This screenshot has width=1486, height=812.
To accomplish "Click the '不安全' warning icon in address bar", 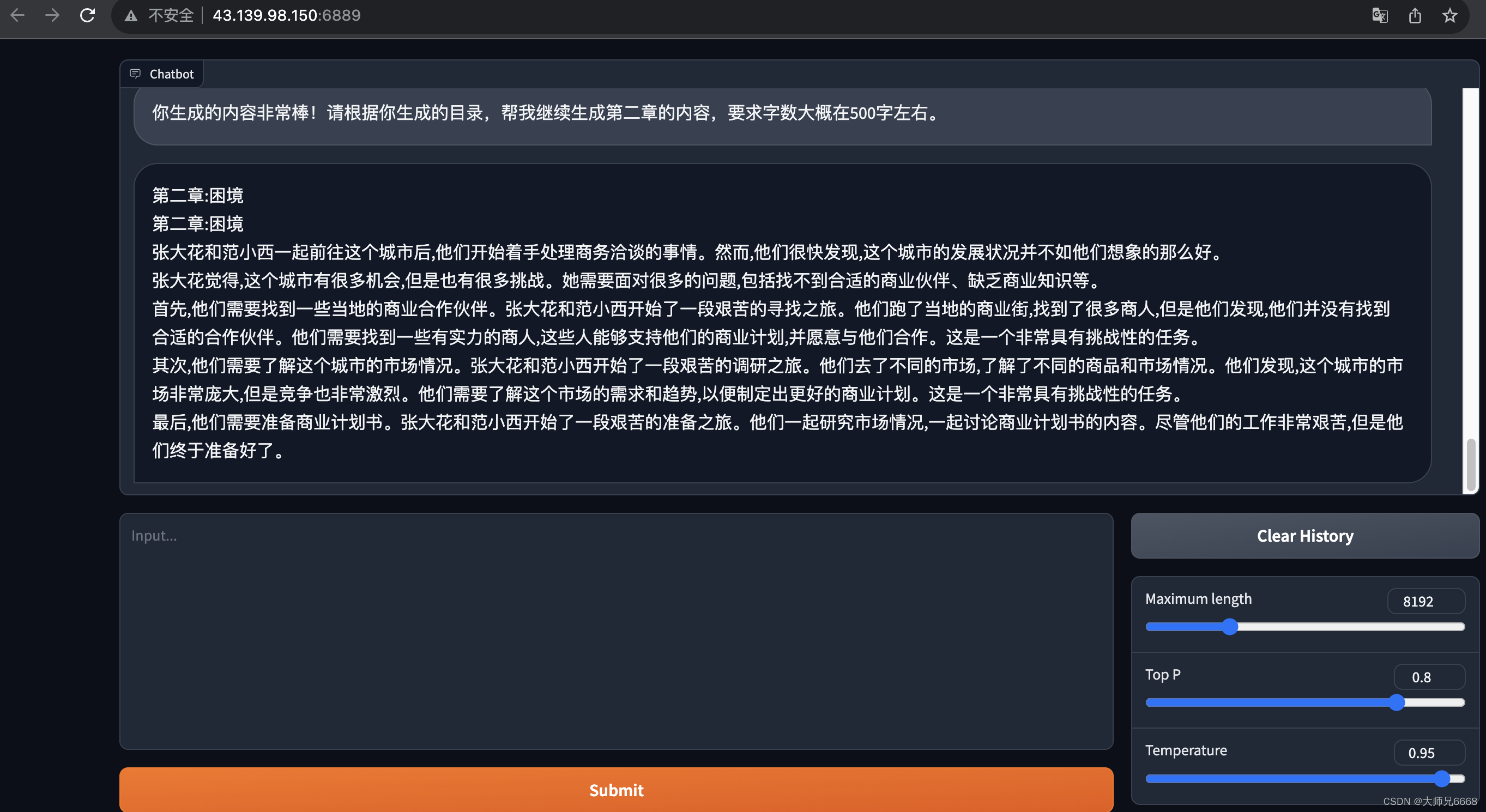I will point(131,16).
